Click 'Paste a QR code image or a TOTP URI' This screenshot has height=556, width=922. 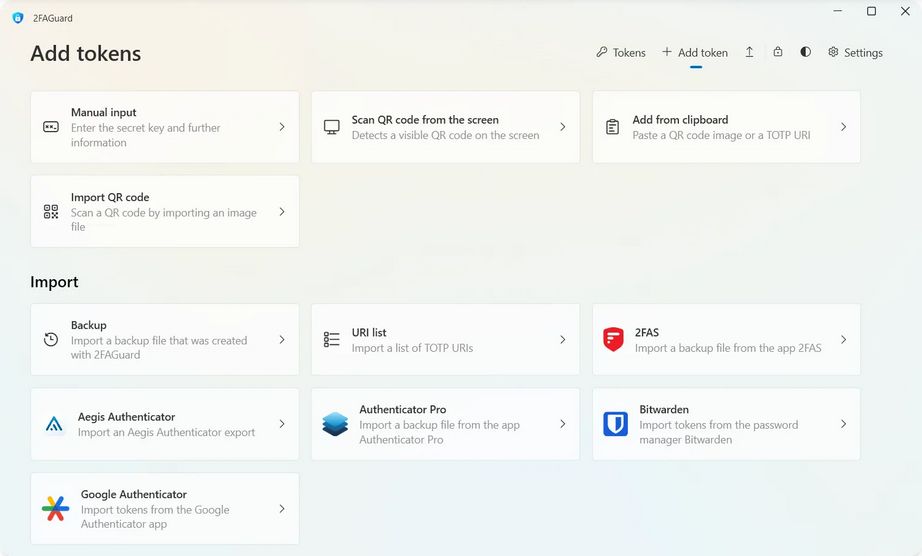pyautogui.click(x=721, y=135)
